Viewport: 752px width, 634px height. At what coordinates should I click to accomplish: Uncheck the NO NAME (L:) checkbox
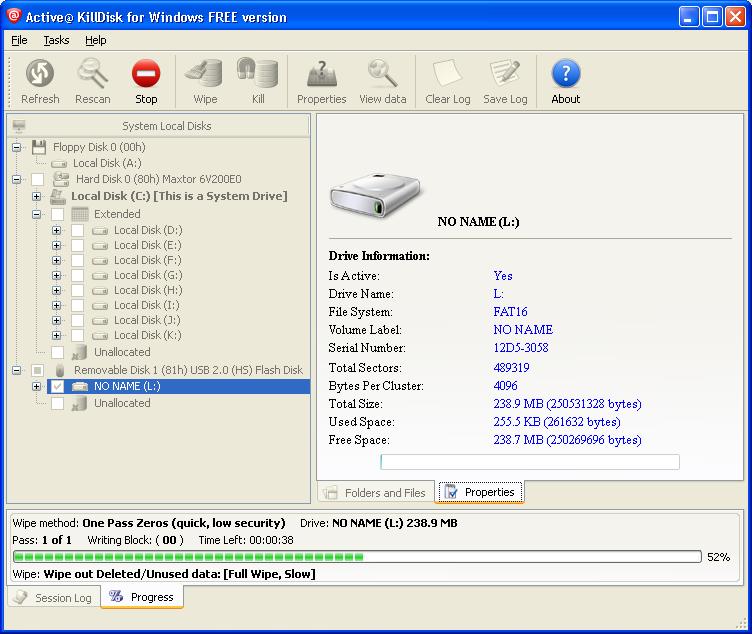58,387
